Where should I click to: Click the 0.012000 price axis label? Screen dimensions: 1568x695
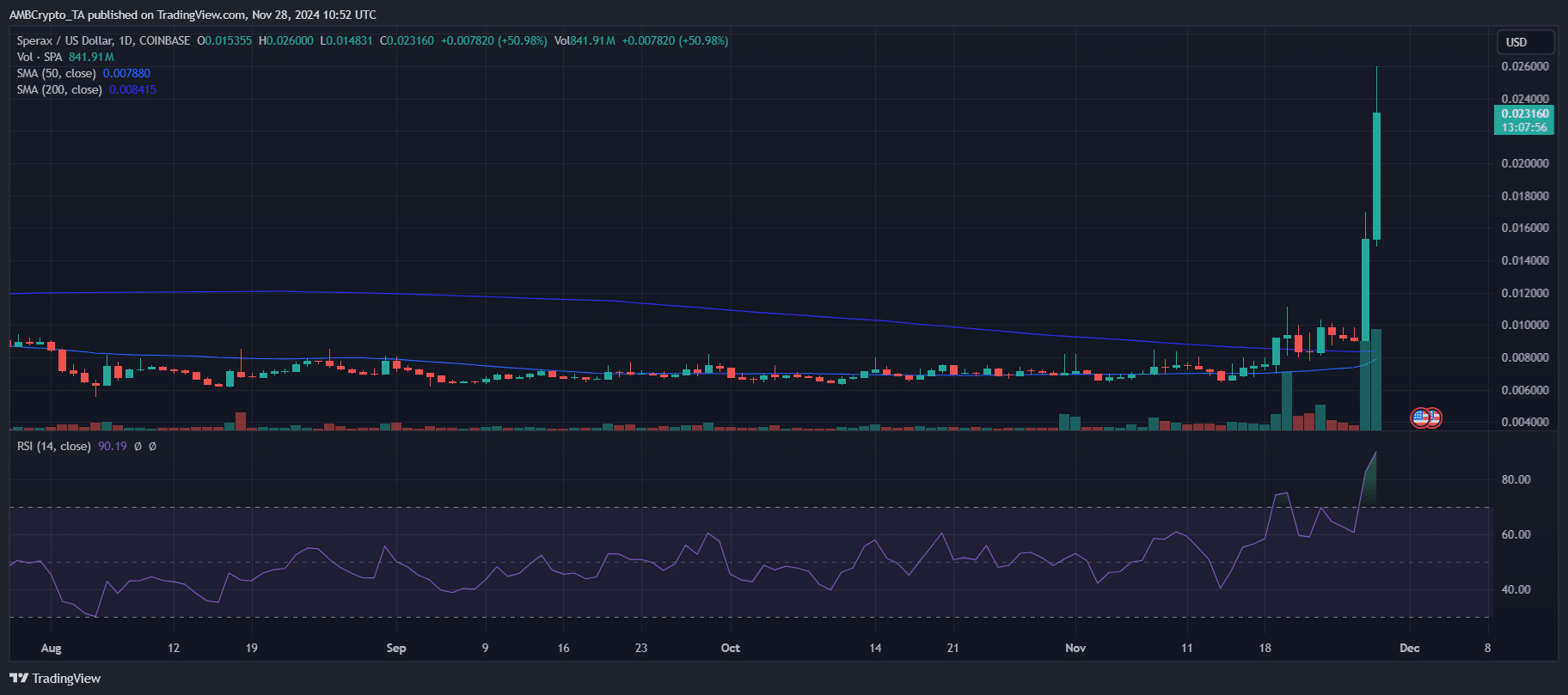(x=1525, y=293)
